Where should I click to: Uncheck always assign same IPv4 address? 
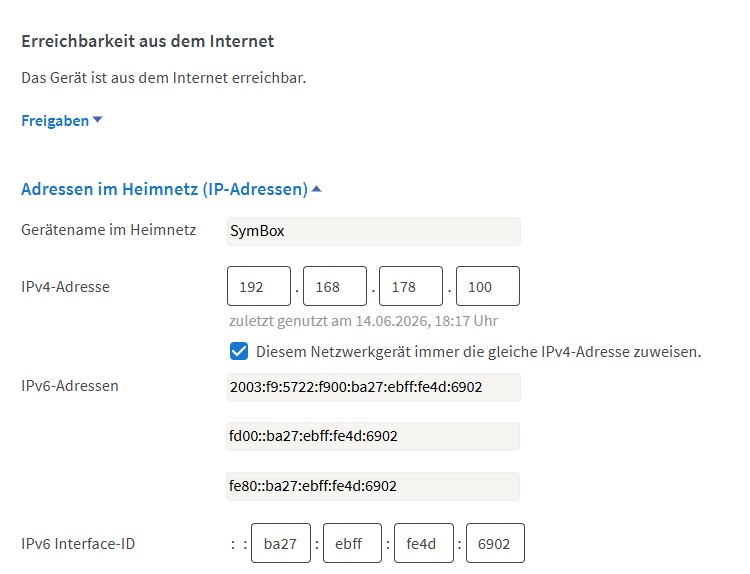click(x=239, y=351)
